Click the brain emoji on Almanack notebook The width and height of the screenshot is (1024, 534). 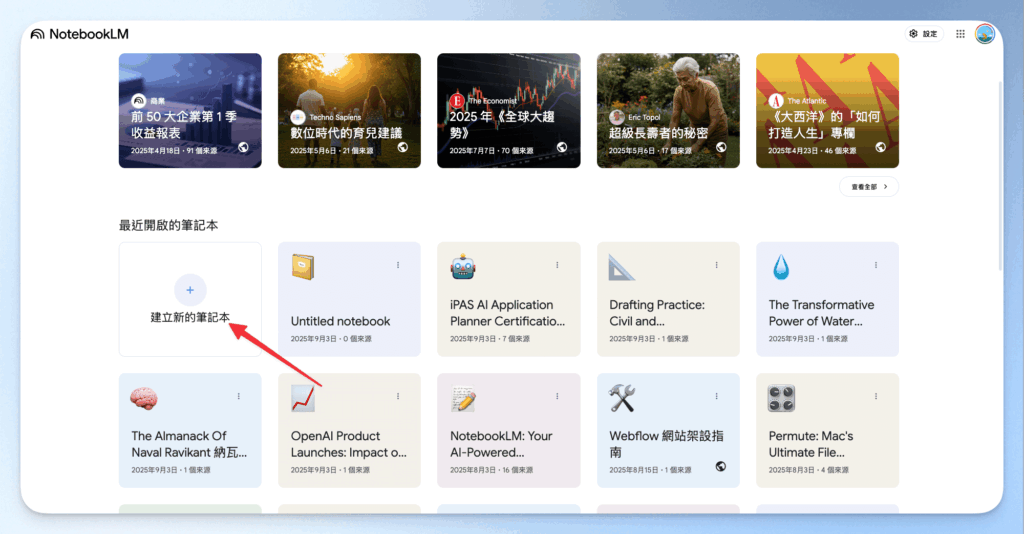point(144,399)
